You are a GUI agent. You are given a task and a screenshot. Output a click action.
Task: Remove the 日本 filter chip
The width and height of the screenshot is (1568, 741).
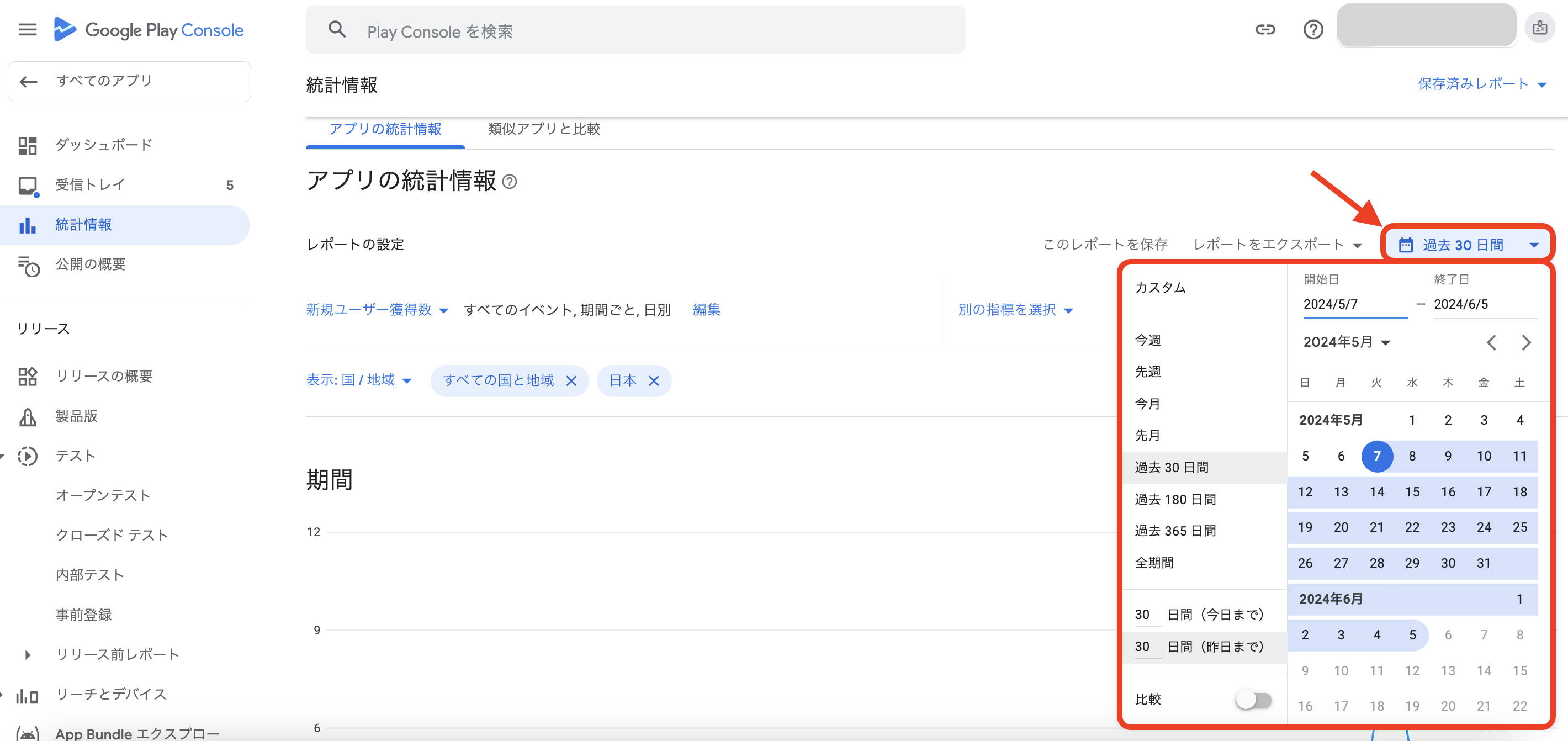click(654, 381)
